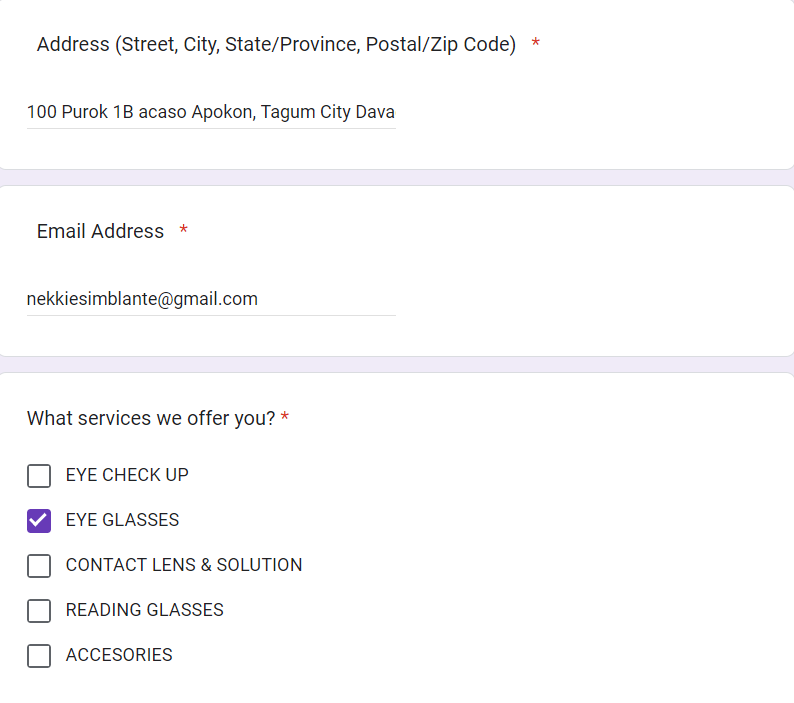The height and width of the screenshot is (703, 794).
Task: Focus the email input containing nekkiesimblante@gmail.com
Action: [211, 299]
